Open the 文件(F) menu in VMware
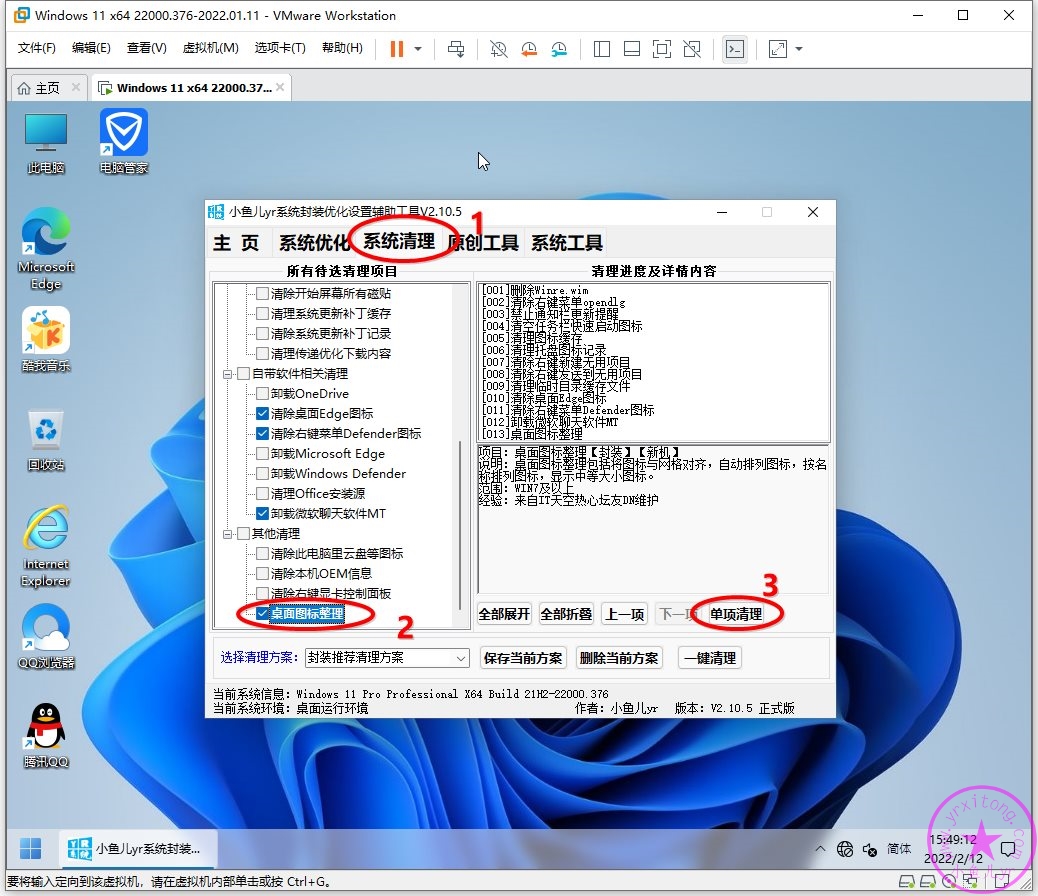 click(x=36, y=48)
